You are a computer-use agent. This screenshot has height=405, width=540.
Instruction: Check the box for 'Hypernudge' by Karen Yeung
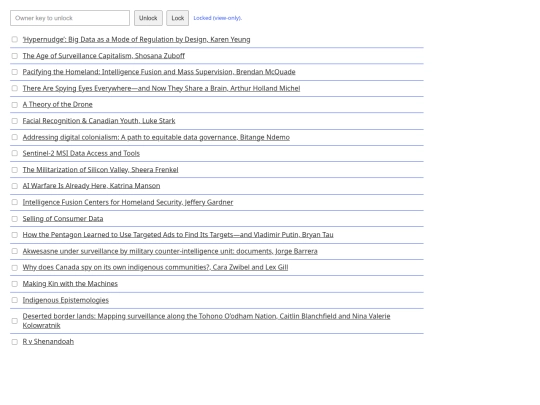point(14,39)
